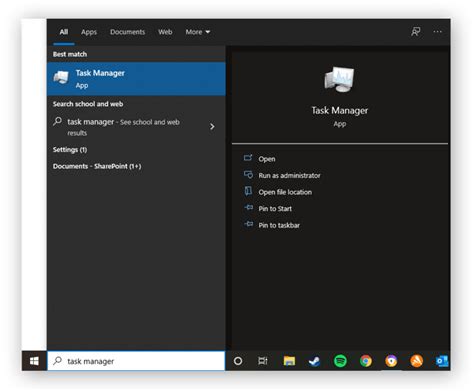Choose Pin to Start
The height and width of the screenshot is (391, 474).
[x=275, y=209]
